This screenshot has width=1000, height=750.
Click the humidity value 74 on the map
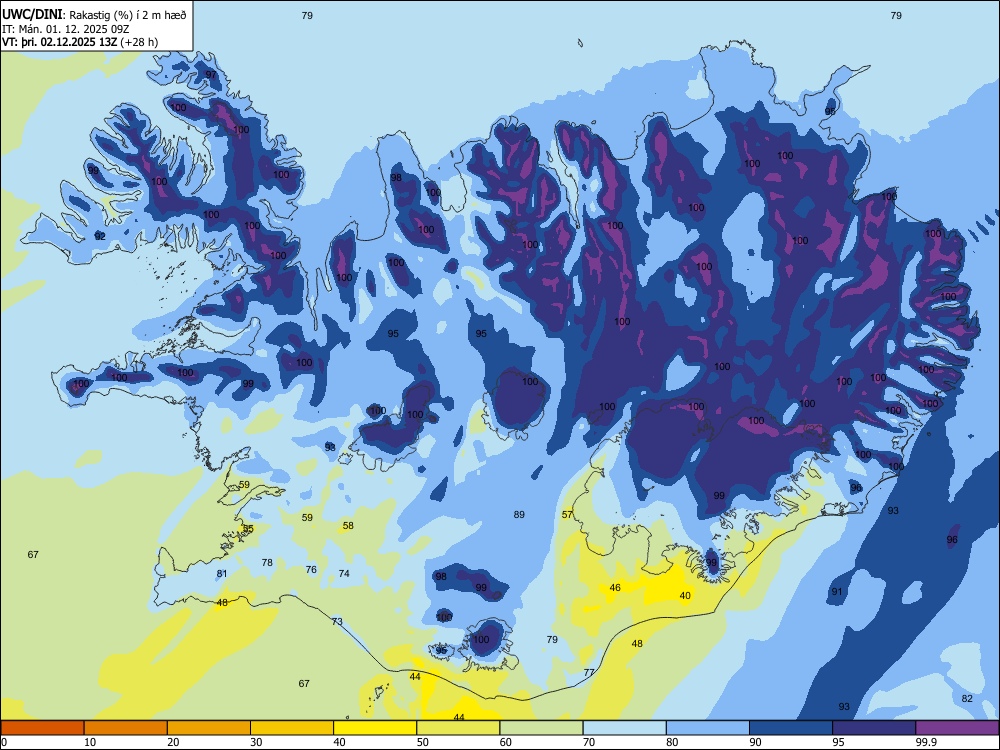pyautogui.click(x=344, y=573)
